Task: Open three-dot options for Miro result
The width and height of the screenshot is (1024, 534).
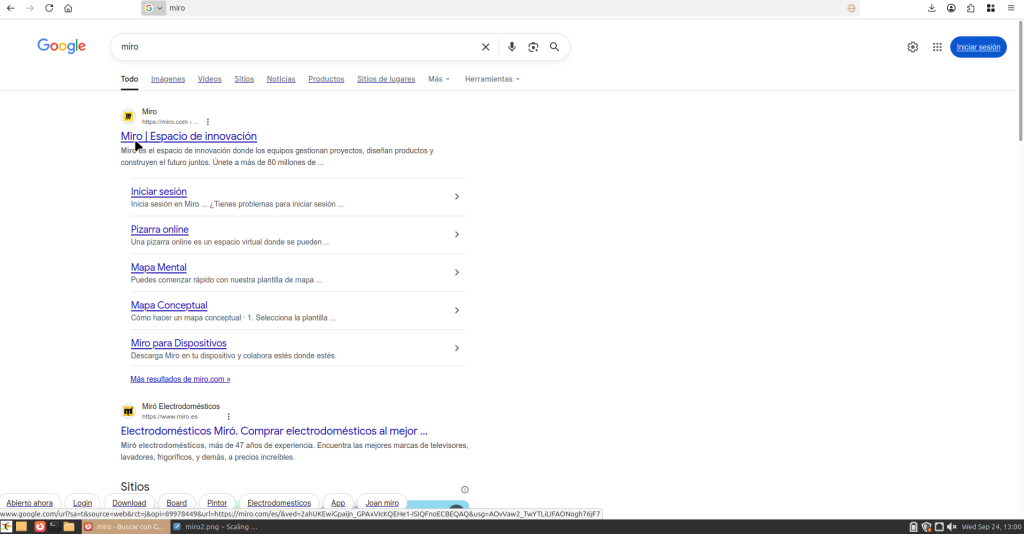Action: coord(208,122)
